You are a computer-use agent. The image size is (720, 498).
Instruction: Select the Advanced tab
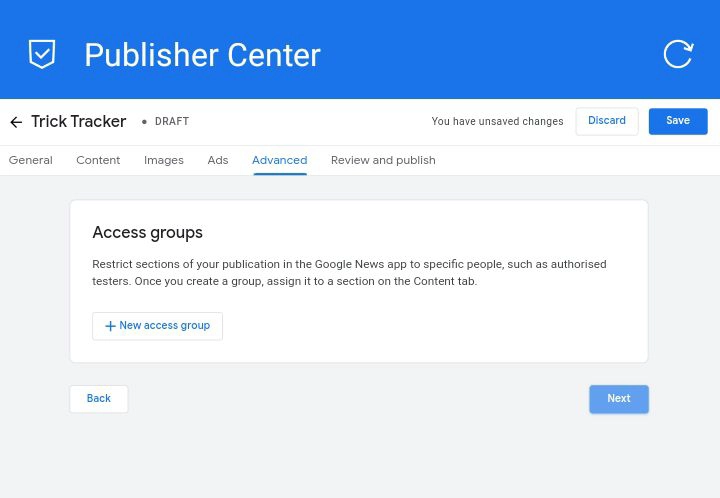(x=280, y=160)
